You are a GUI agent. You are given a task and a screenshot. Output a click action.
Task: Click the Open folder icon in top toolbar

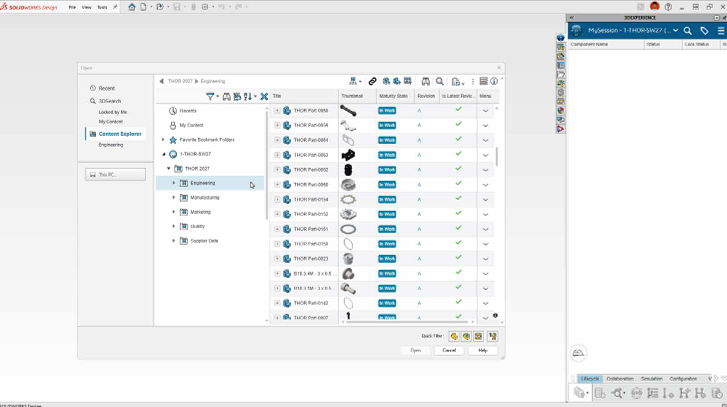point(159,7)
